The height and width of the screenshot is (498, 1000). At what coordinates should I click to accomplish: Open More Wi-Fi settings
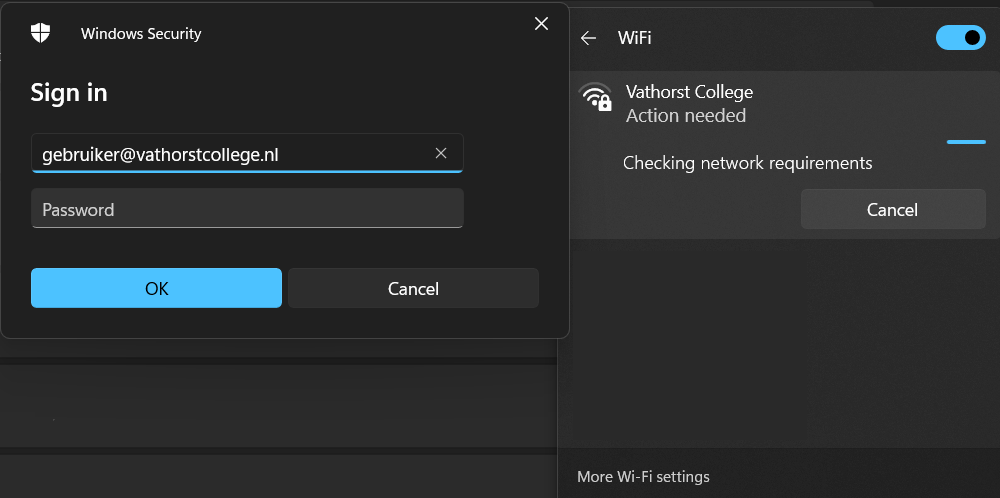[643, 476]
